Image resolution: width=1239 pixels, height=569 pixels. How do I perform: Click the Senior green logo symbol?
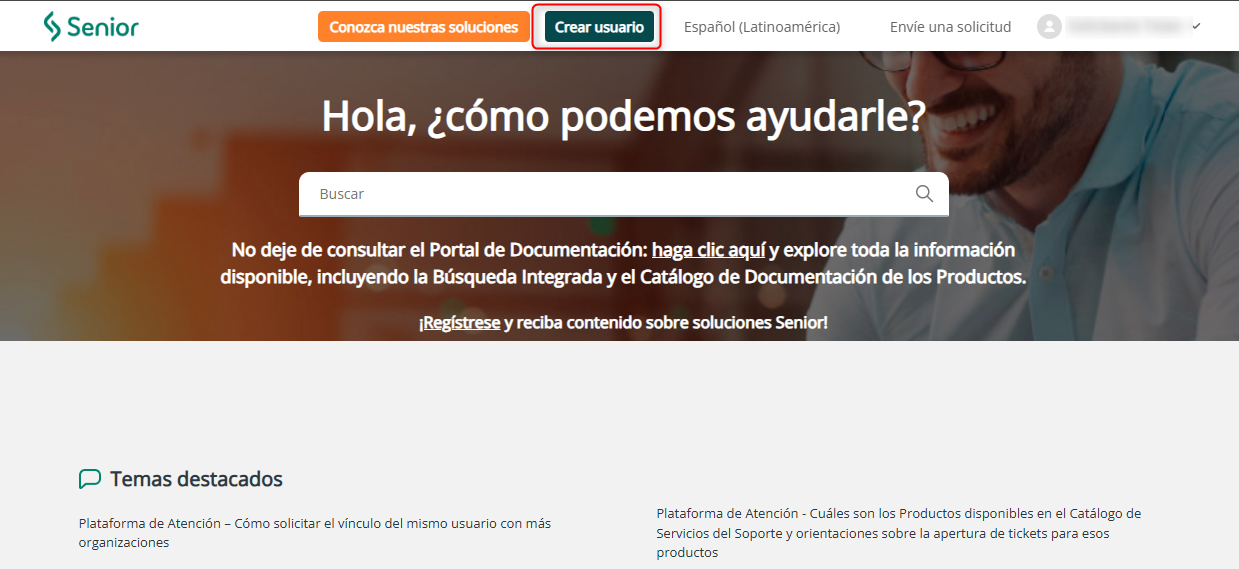pos(53,27)
